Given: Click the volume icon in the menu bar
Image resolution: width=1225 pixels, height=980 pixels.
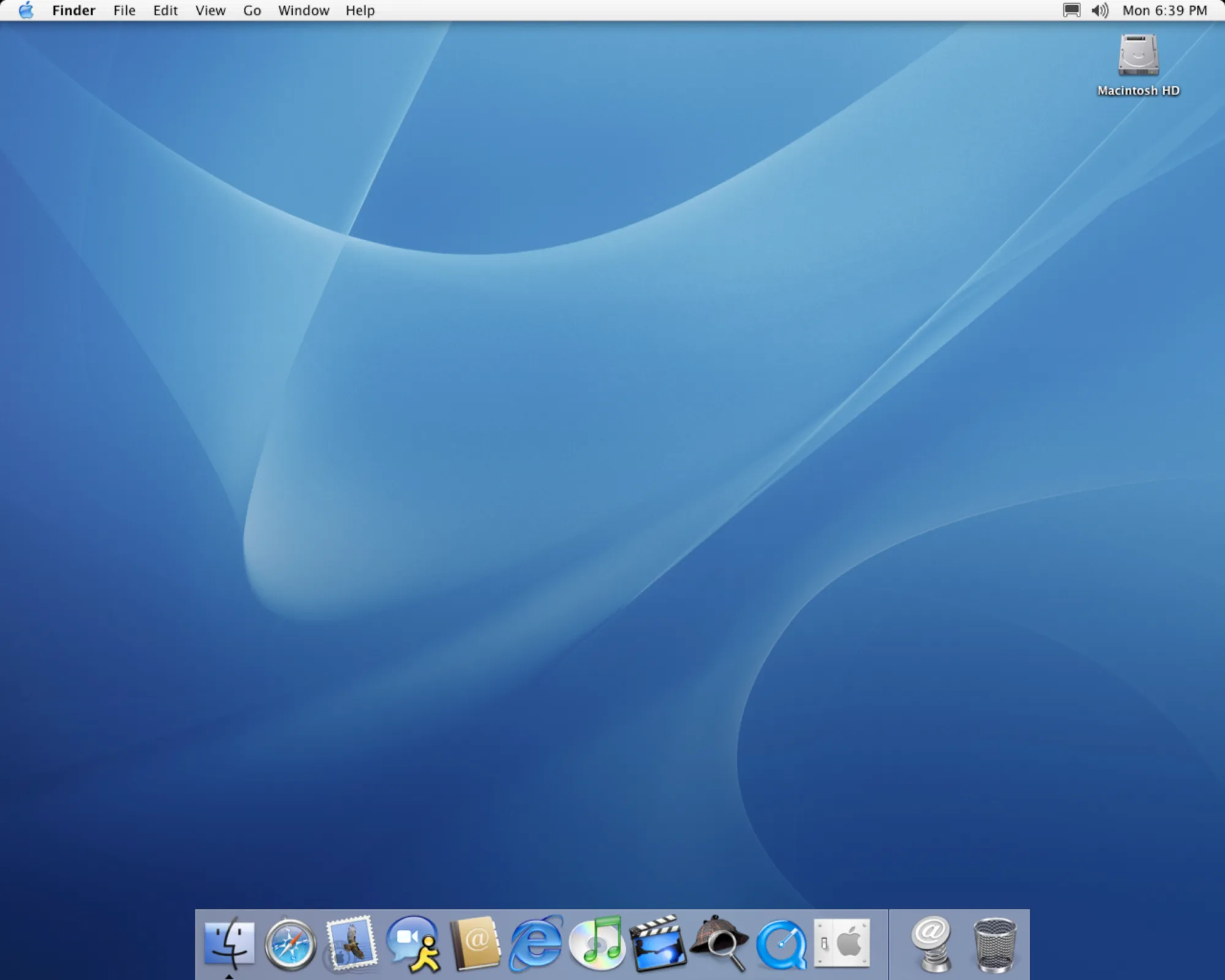Looking at the screenshot, I should coord(1101,10).
